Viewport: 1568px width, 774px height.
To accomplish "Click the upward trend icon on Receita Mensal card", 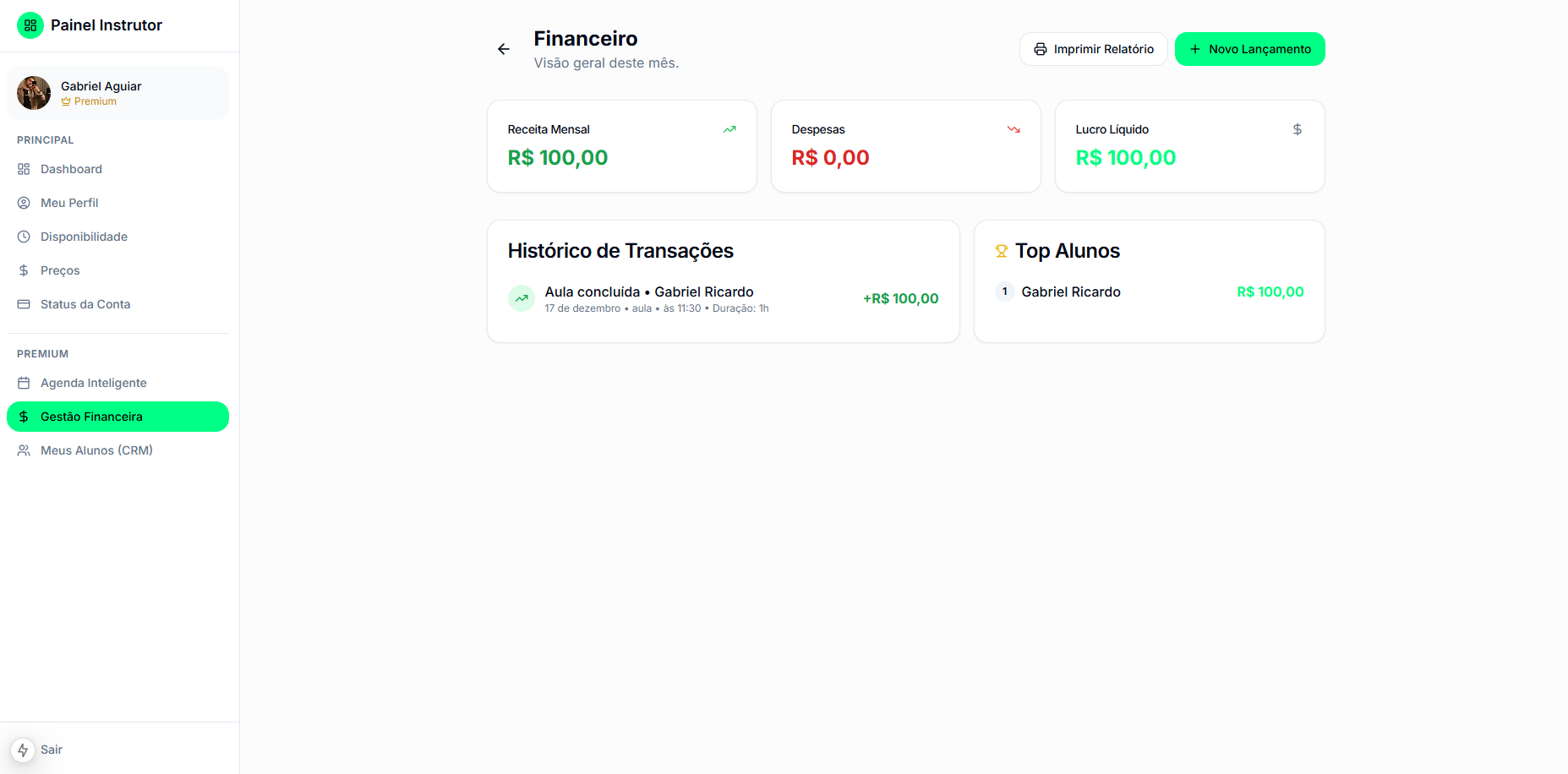I will 729,129.
